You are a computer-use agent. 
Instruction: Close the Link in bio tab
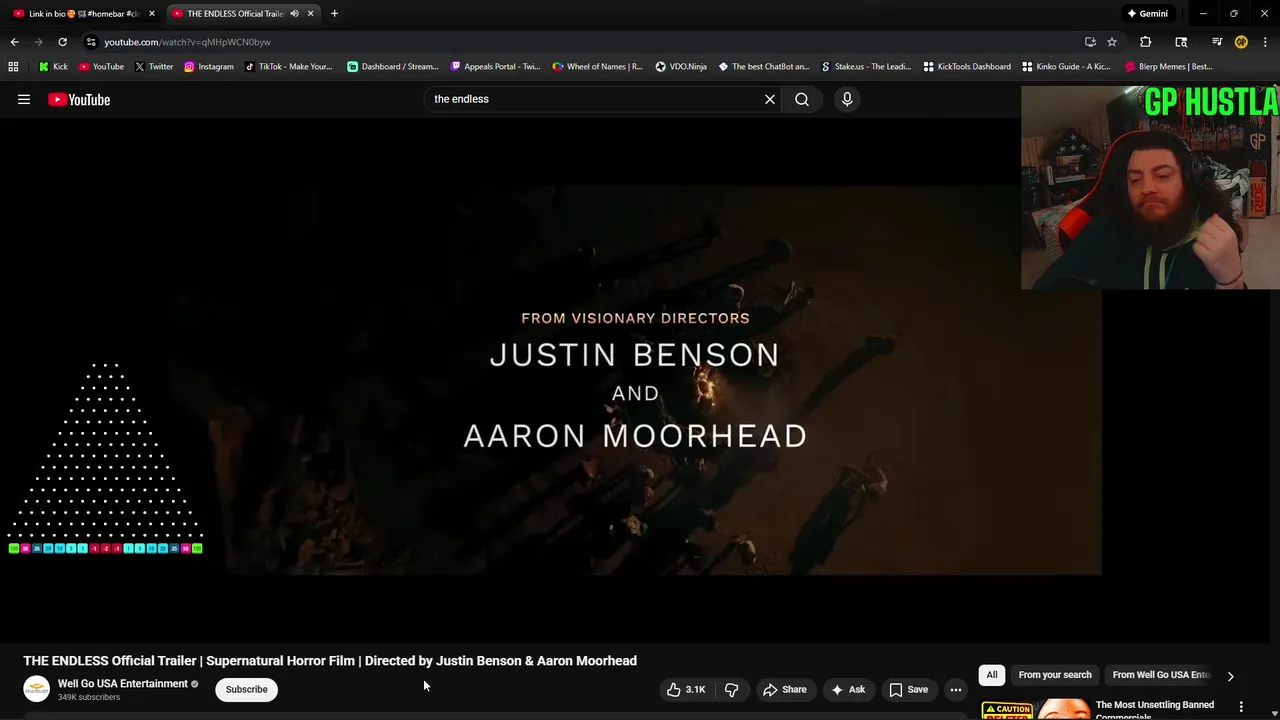[x=152, y=13]
